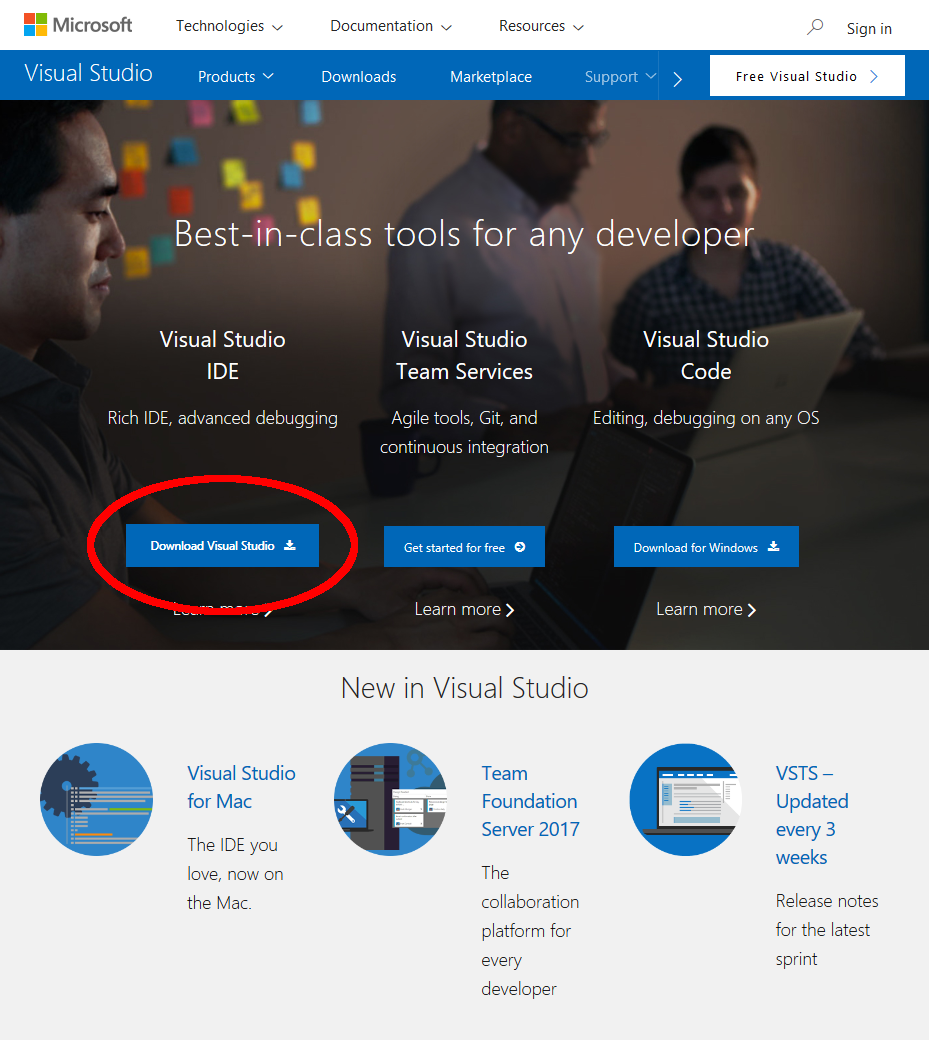Click the Release notes for the latest sprint text
The height and width of the screenshot is (1040, 929).
click(827, 930)
